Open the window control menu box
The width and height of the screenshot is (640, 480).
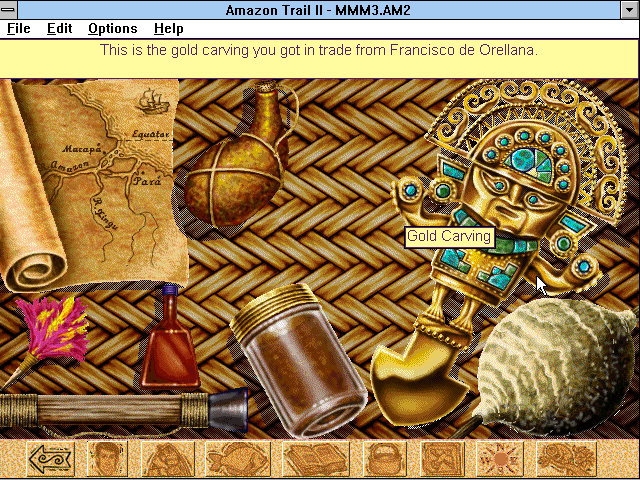(x=8, y=9)
